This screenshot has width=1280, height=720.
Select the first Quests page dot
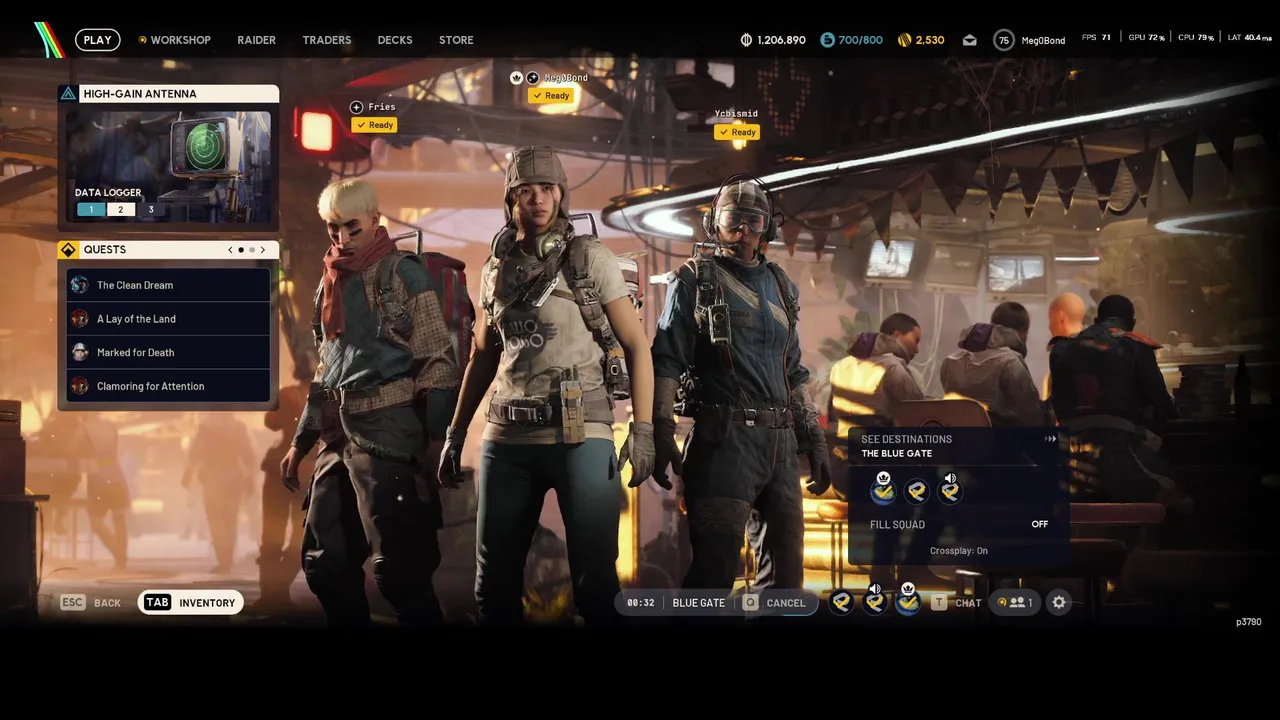tap(241, 250)
